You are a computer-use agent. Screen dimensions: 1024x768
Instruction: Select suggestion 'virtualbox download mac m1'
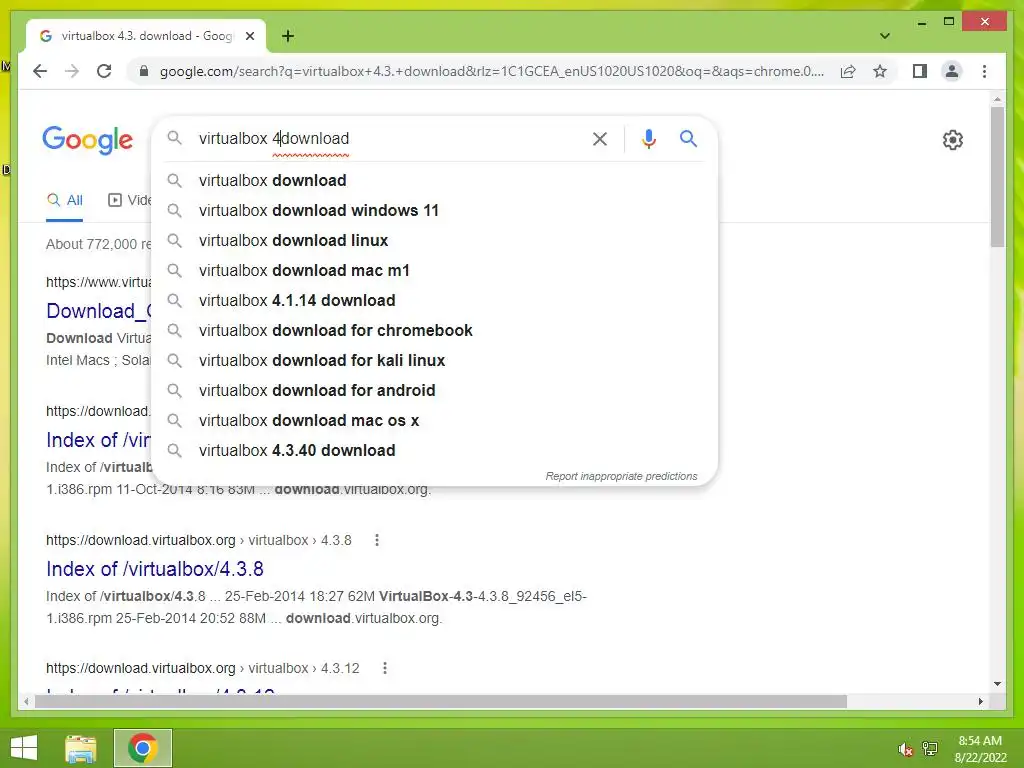(x=434, y=270)
